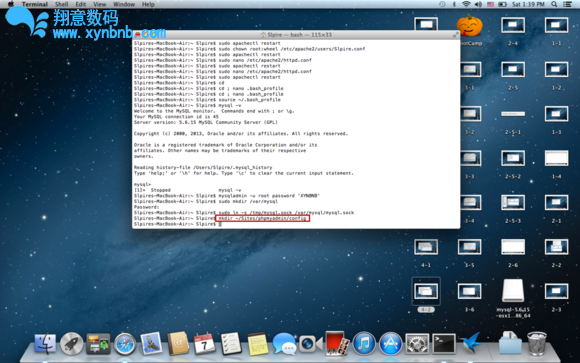Image resolution: width=580 pixels, height=363 pixels.
Task: Open System Preferences gear in Dock
Action: point(417,343)
